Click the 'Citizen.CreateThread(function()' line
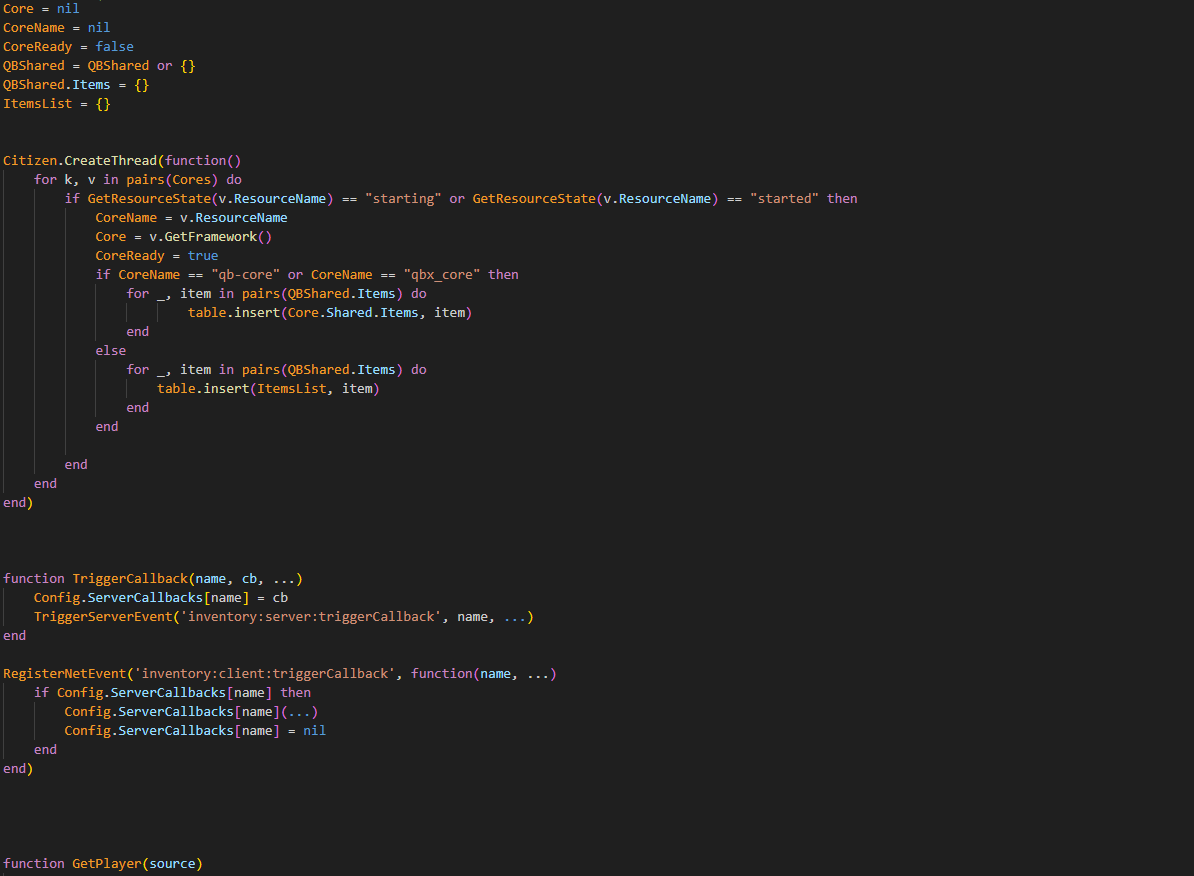Image resolution: width=1194 pixels, height=876 pixels. coord(122,161)
